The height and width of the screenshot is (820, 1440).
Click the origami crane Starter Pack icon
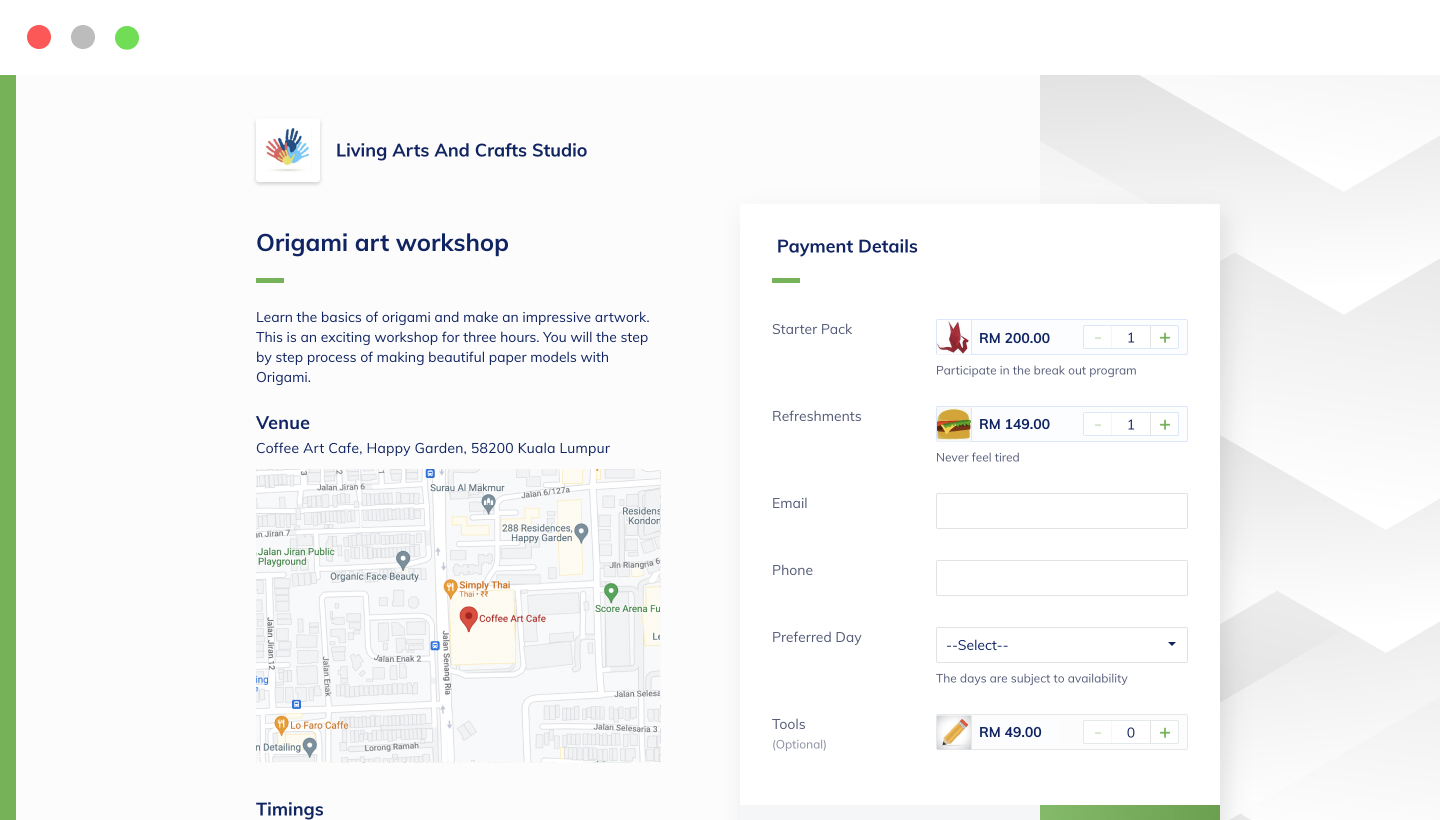pyautogui.click(x=954, y=337)
